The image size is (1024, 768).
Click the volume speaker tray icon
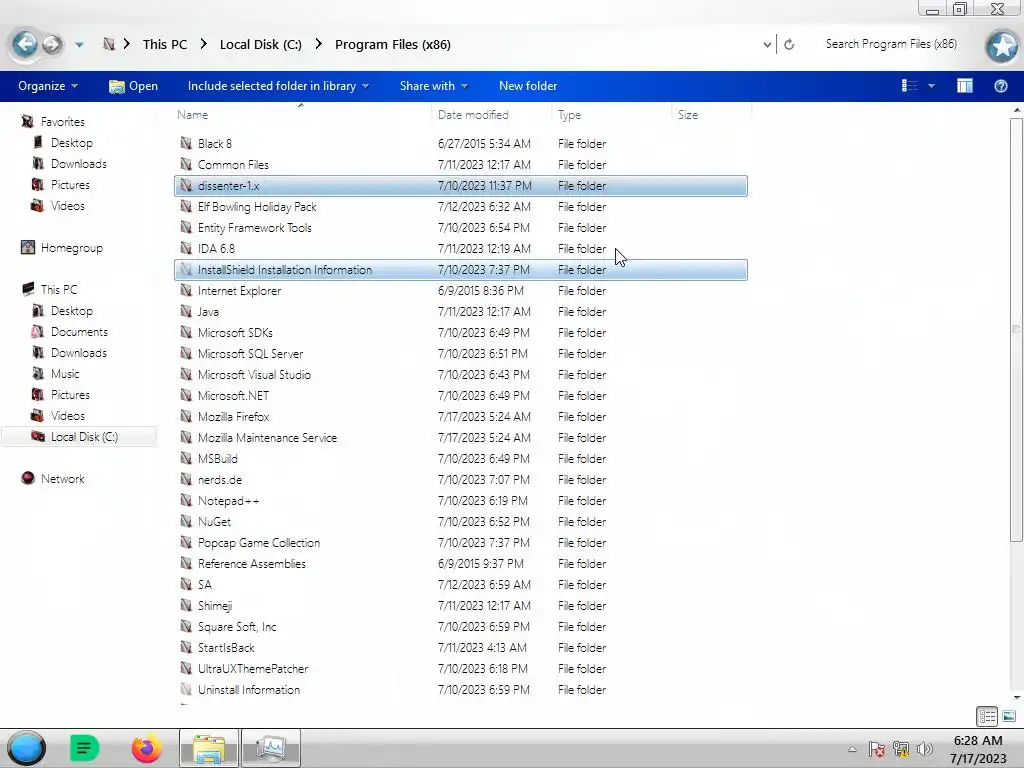coord(924,749)
